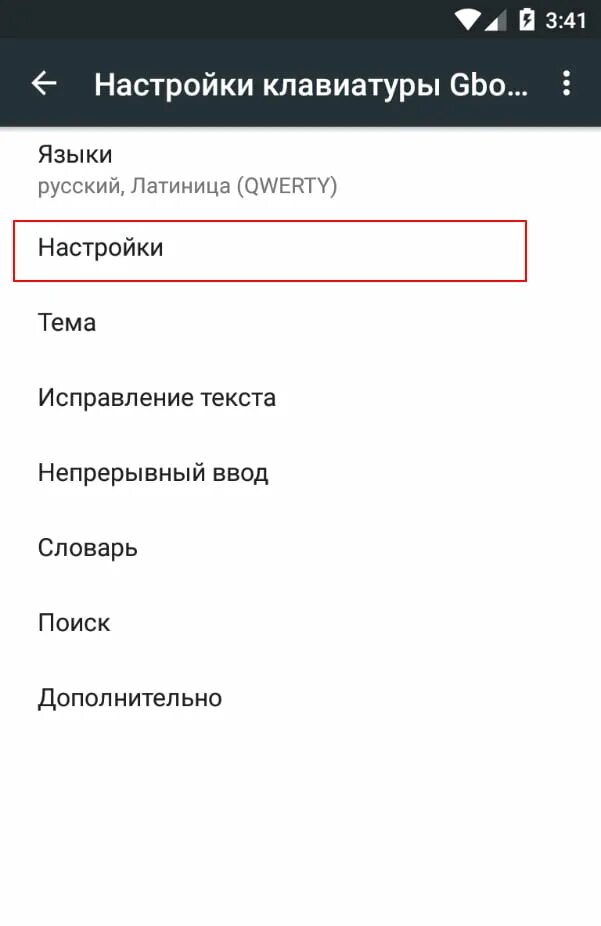Open the highlighted Настройки item

coord(270,251)
